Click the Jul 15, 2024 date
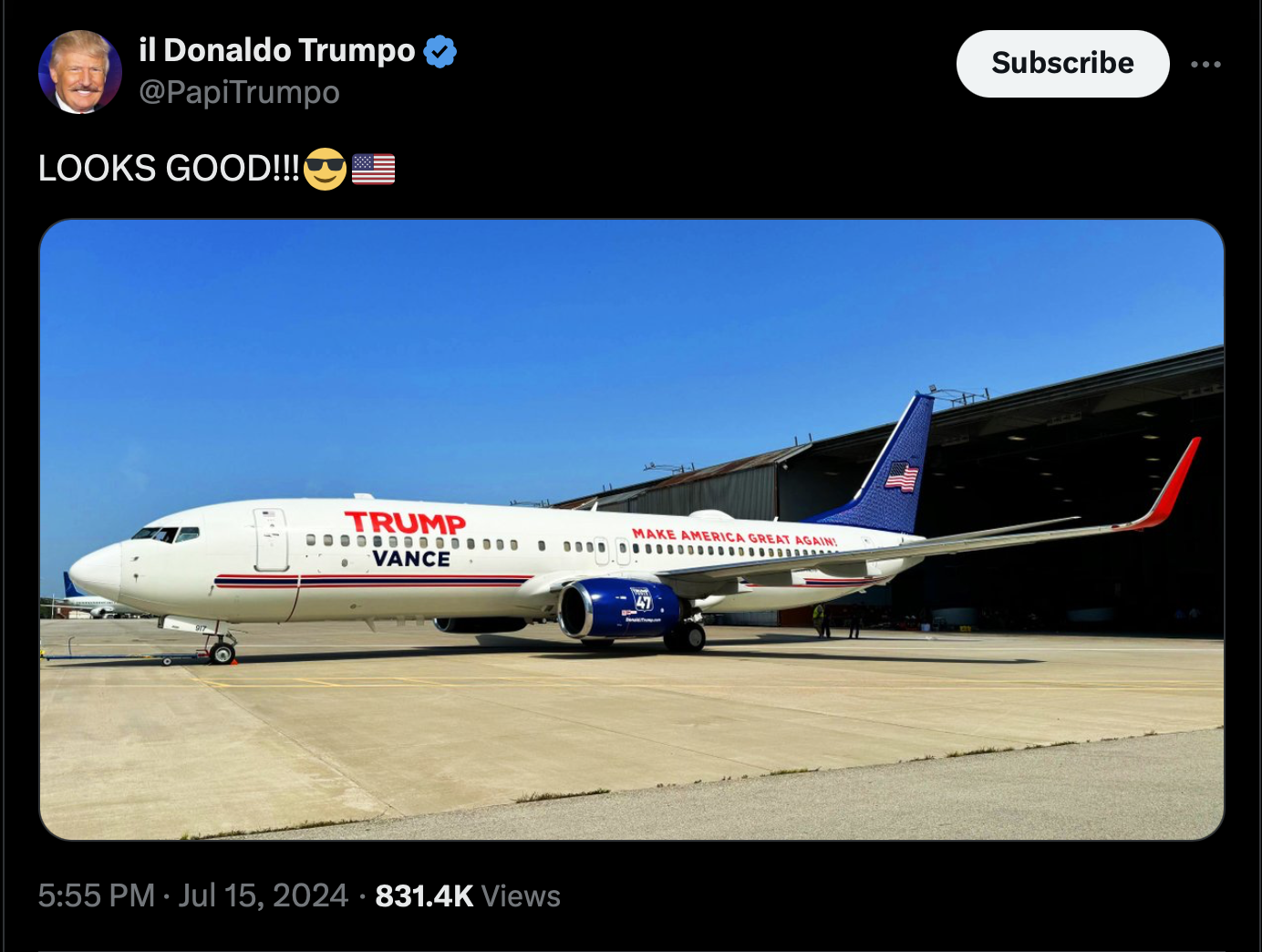1262x952 pixels. coord(264,895)
